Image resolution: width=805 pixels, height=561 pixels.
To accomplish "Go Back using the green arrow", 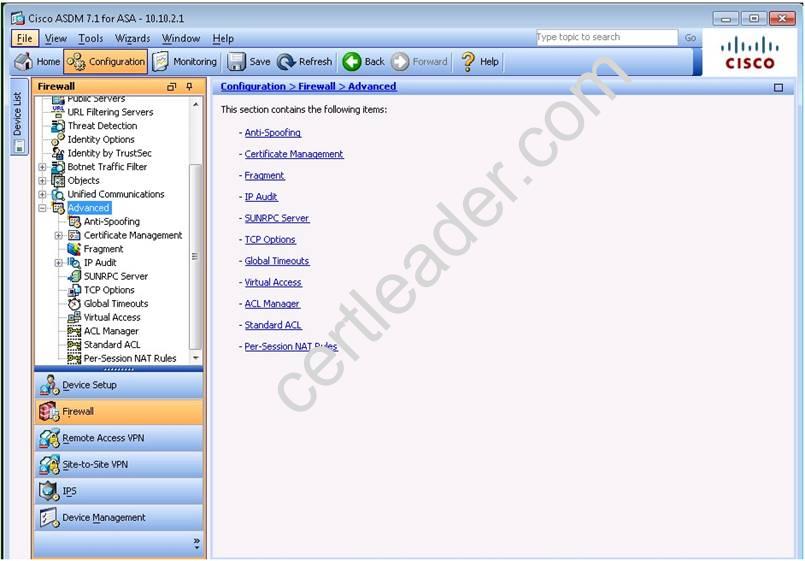I will coord(363,62).
